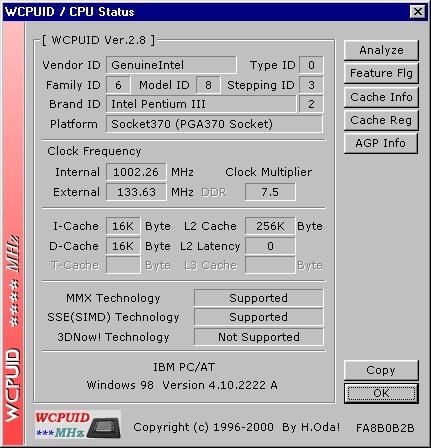
Task: Open the Feature Flg dialog
Action: (x=381, y=73)
